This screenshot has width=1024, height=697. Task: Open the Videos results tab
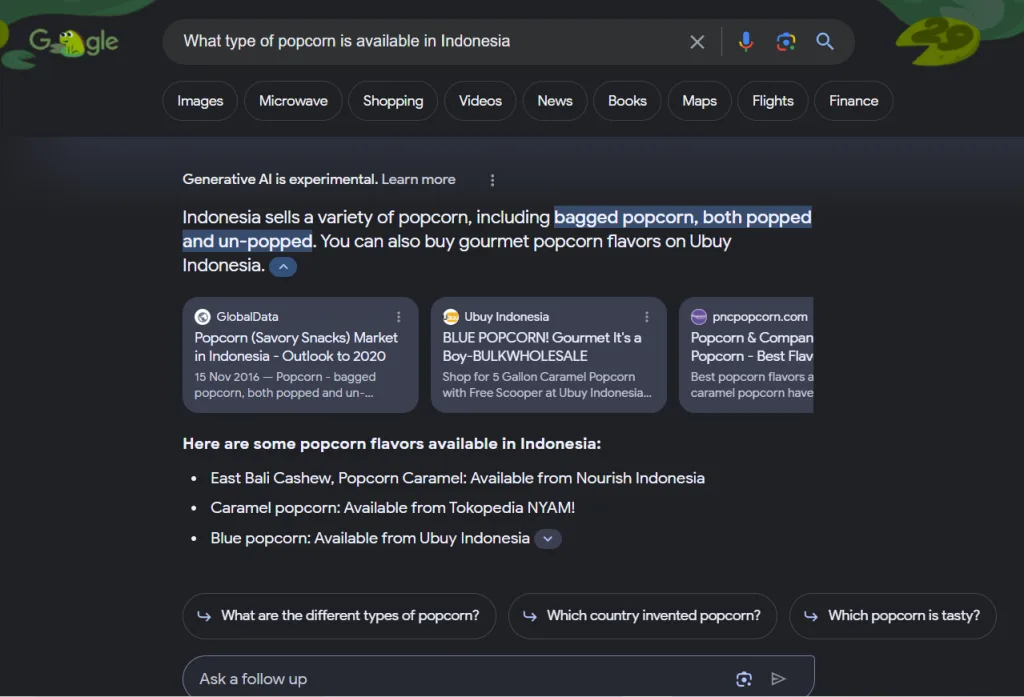click(x=480, y=101)
